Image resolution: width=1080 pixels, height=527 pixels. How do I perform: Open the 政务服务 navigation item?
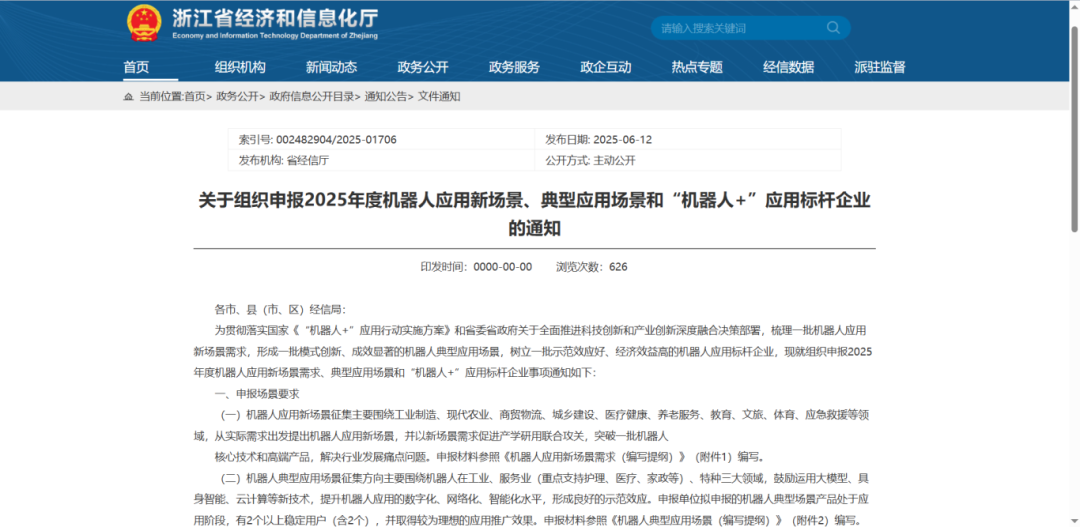515,68
